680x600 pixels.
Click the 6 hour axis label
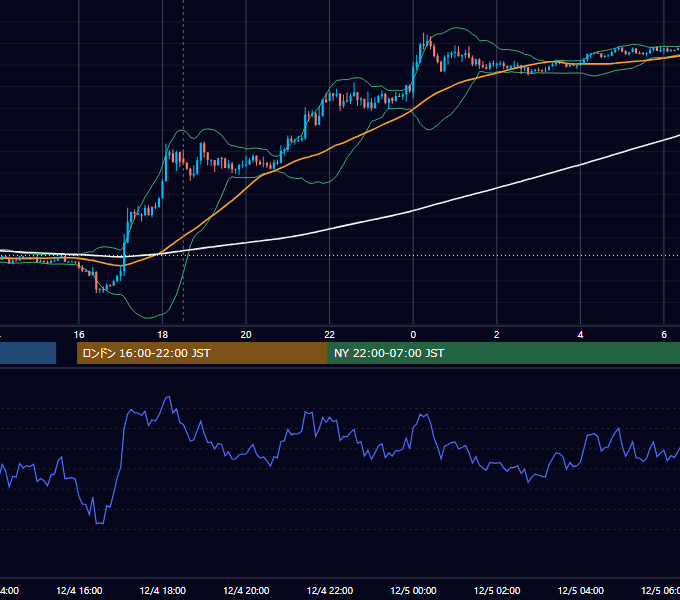coord(664,335)
